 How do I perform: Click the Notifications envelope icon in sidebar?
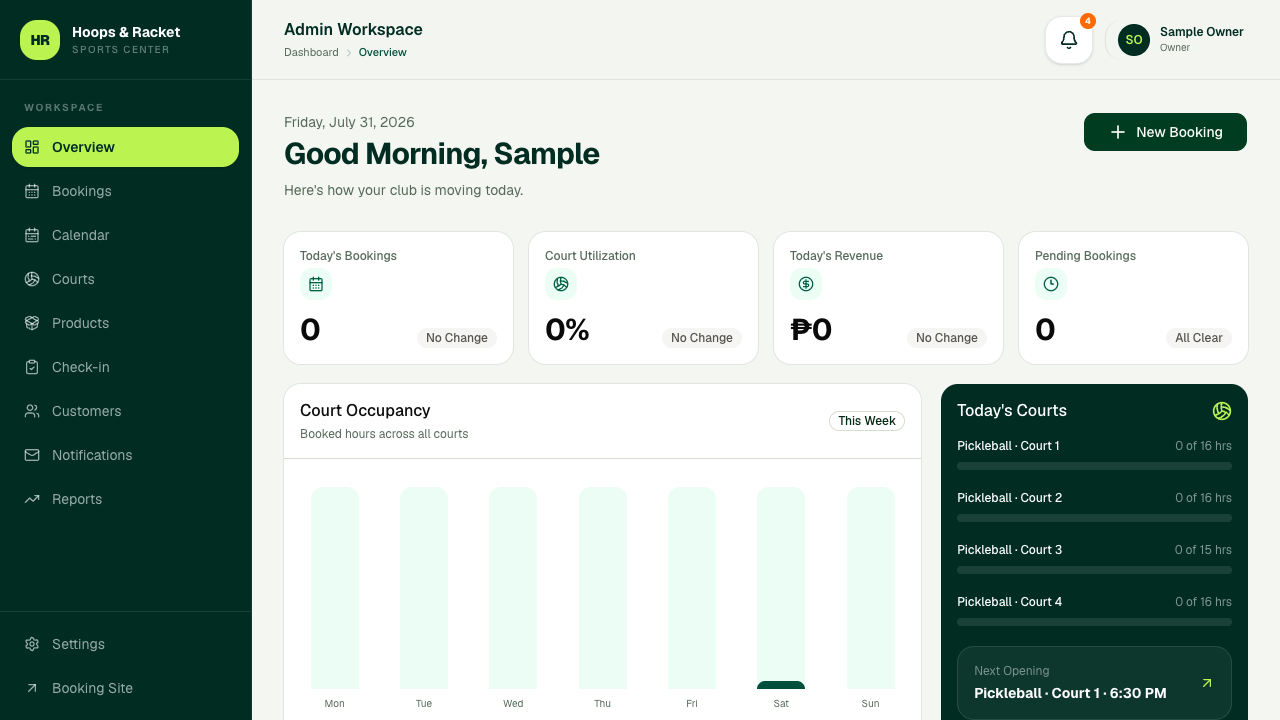pos(32,455)
